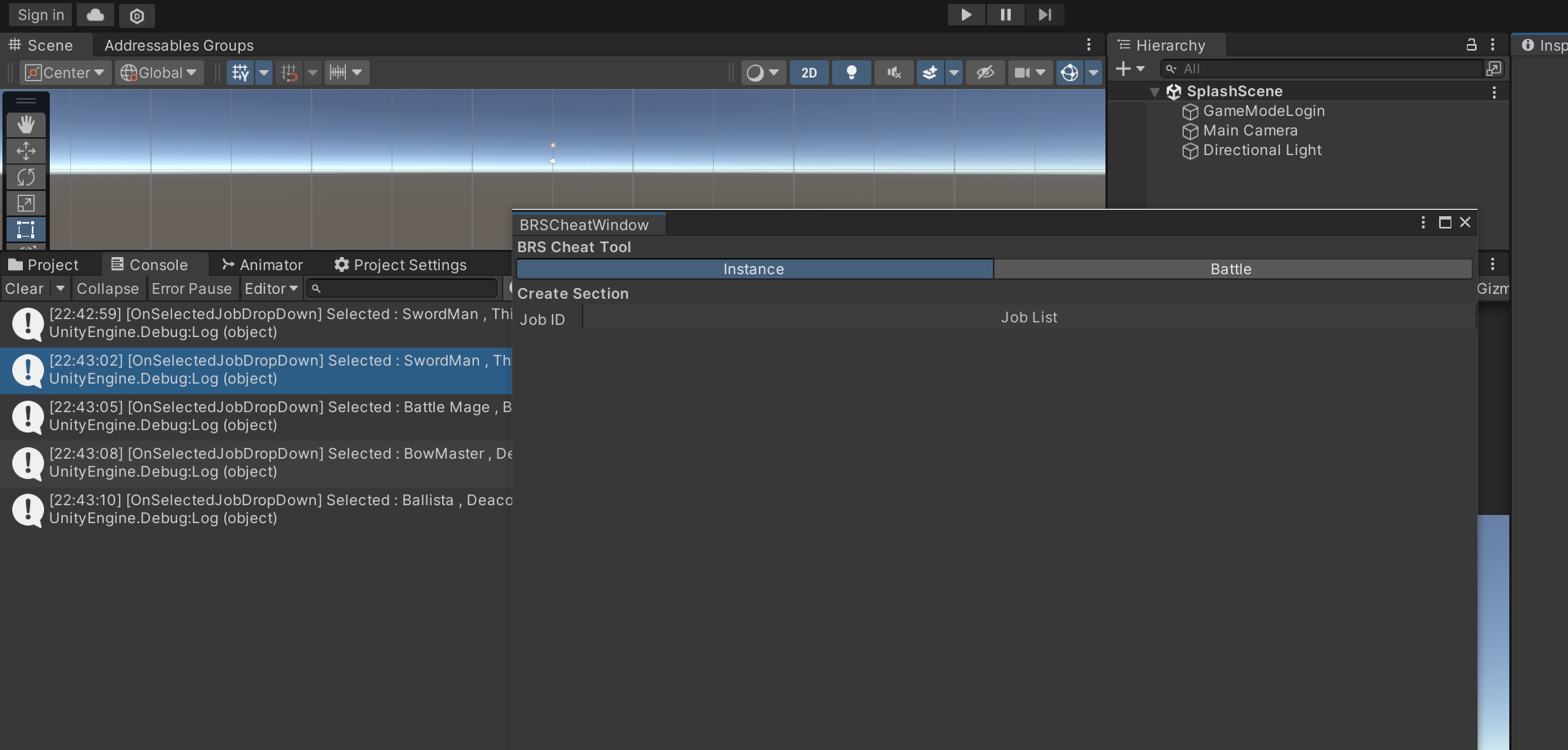
Task: Toggle hidden objects scene visibility
Action: pyautogui.click(x=986, y=73)
